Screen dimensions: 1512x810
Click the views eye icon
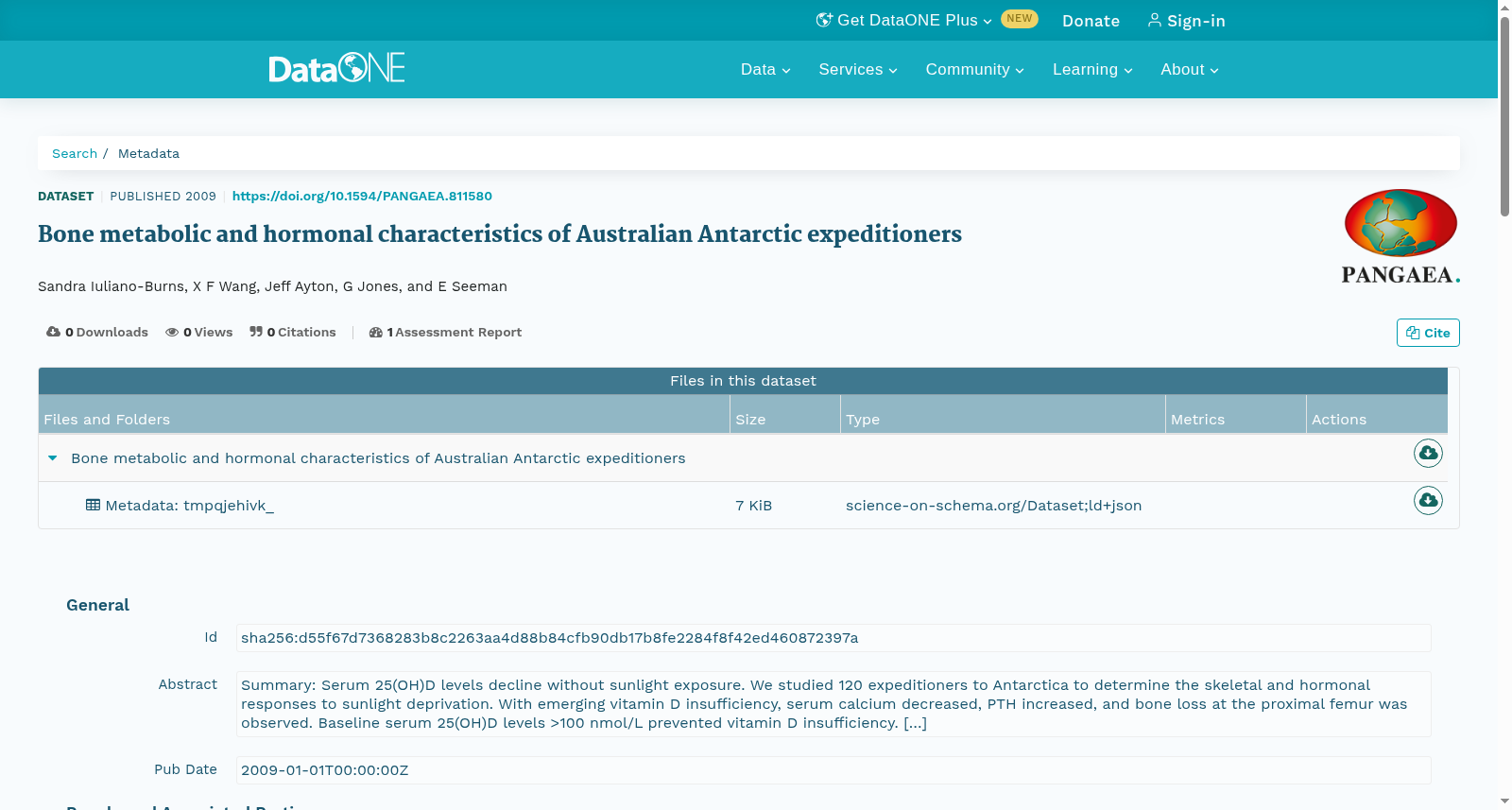click(172, 332)
